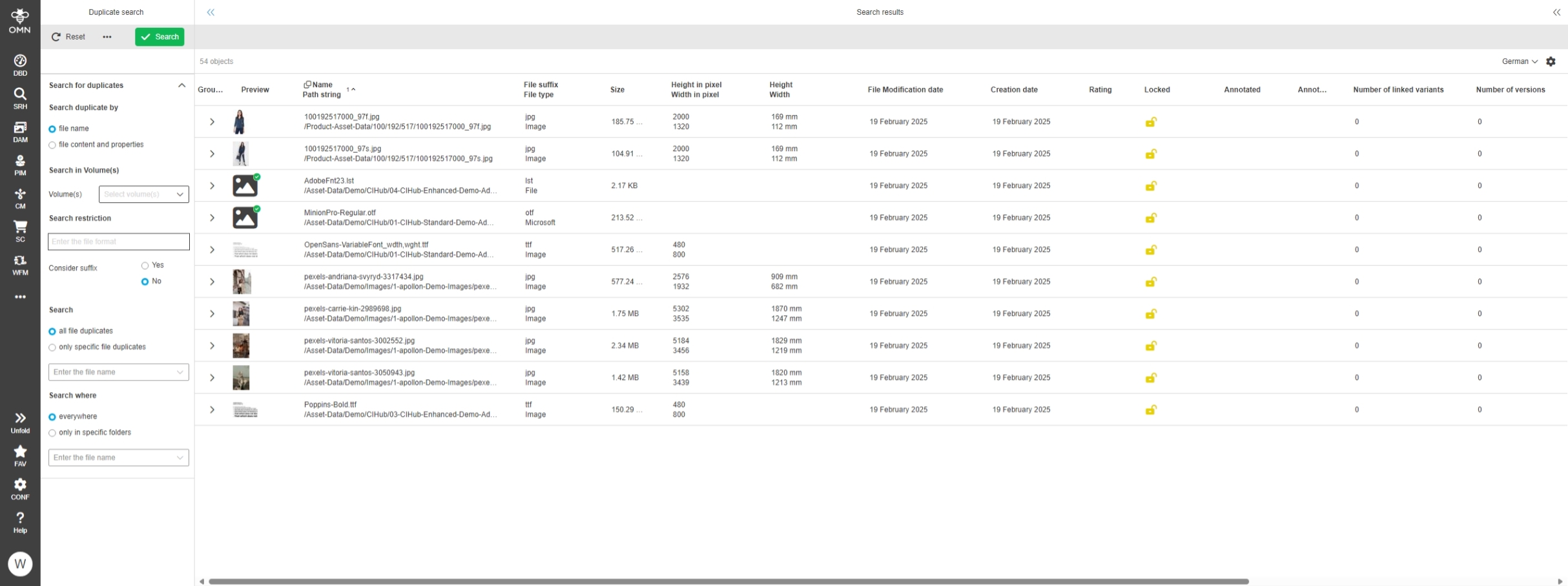Viewport: 1568px width, 586px height.
Task: Sort by Creation date column
Action: pos(1014,90)
